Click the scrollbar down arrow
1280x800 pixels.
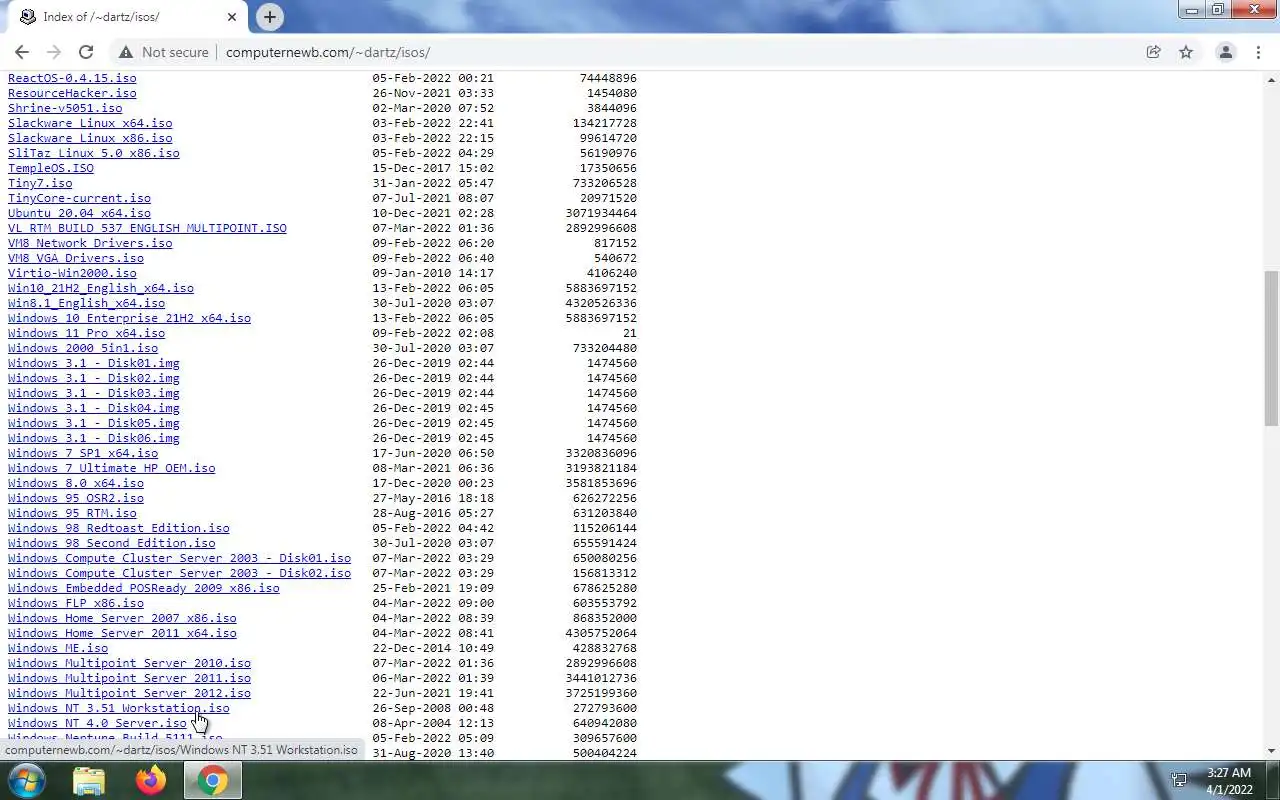point(1271,751)
